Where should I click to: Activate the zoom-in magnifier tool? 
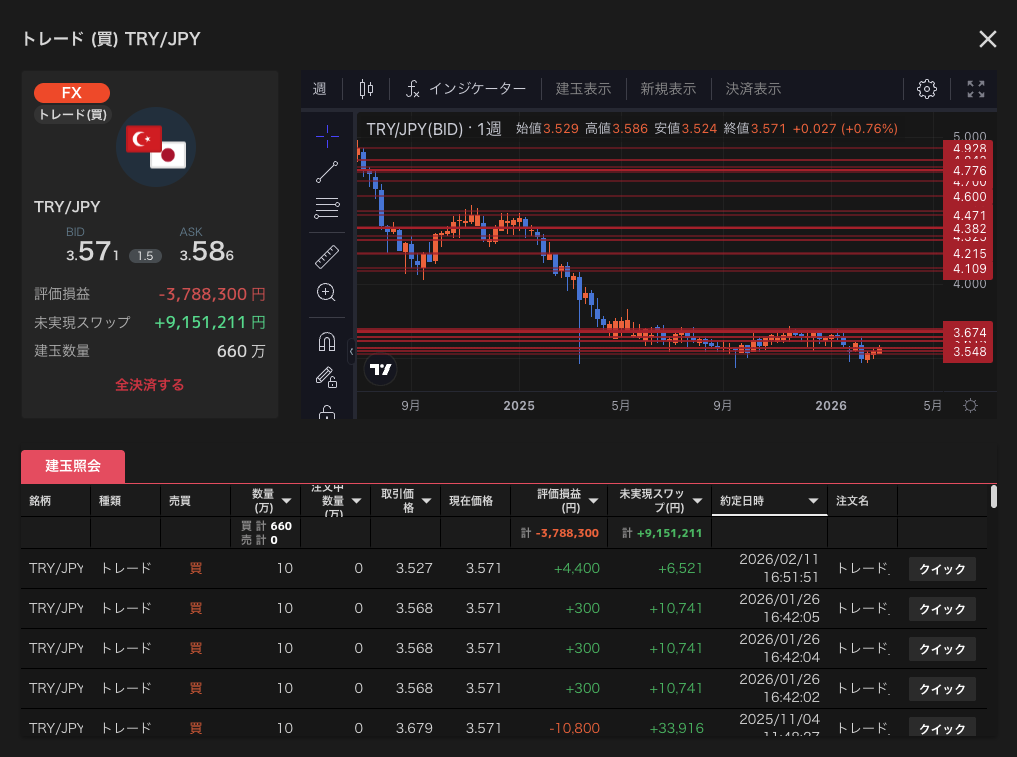(x=327, y=292)
